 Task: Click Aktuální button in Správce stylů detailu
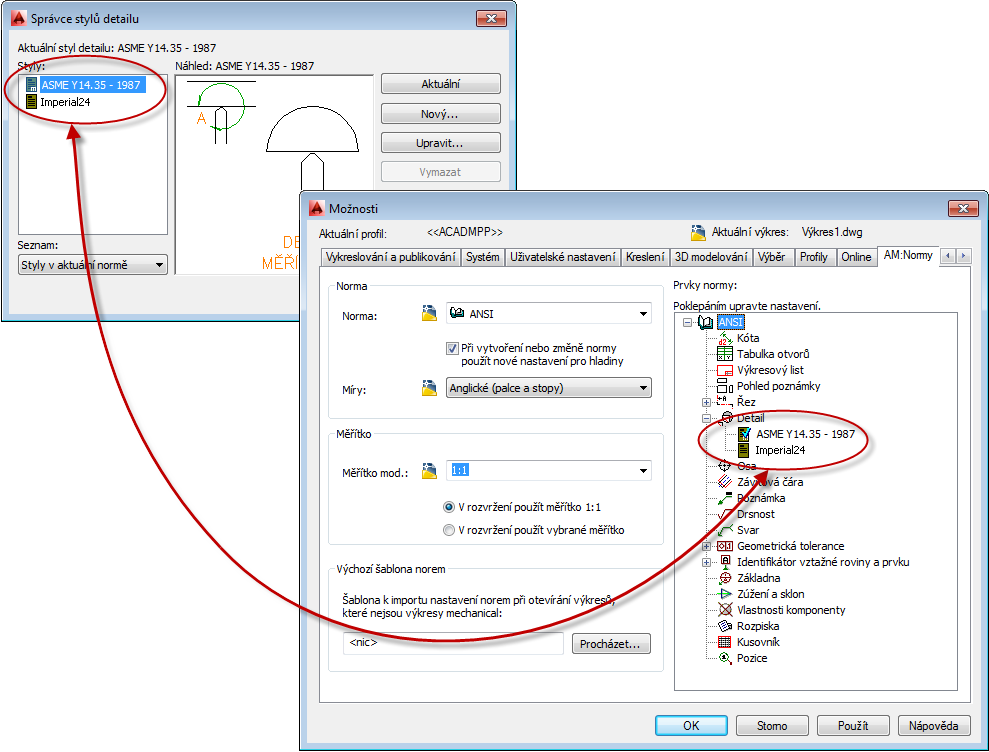click(440, 84)
